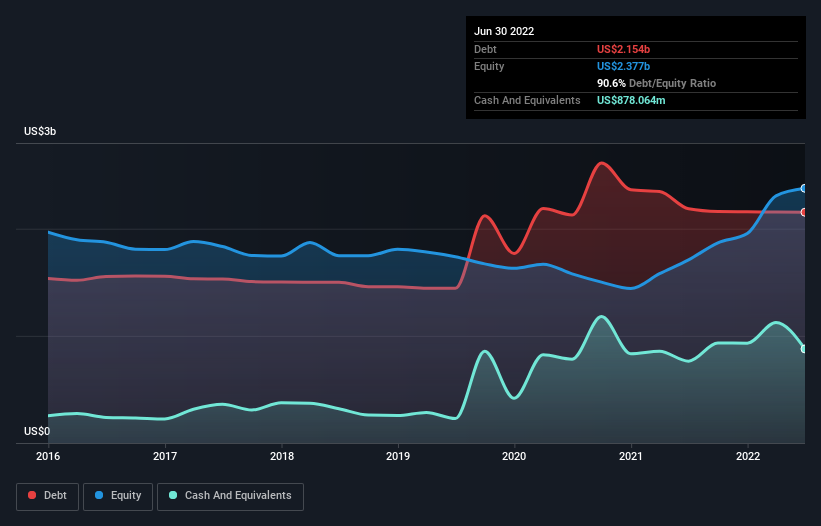Select the 2019 x-axis label

[x=398, y=456]
